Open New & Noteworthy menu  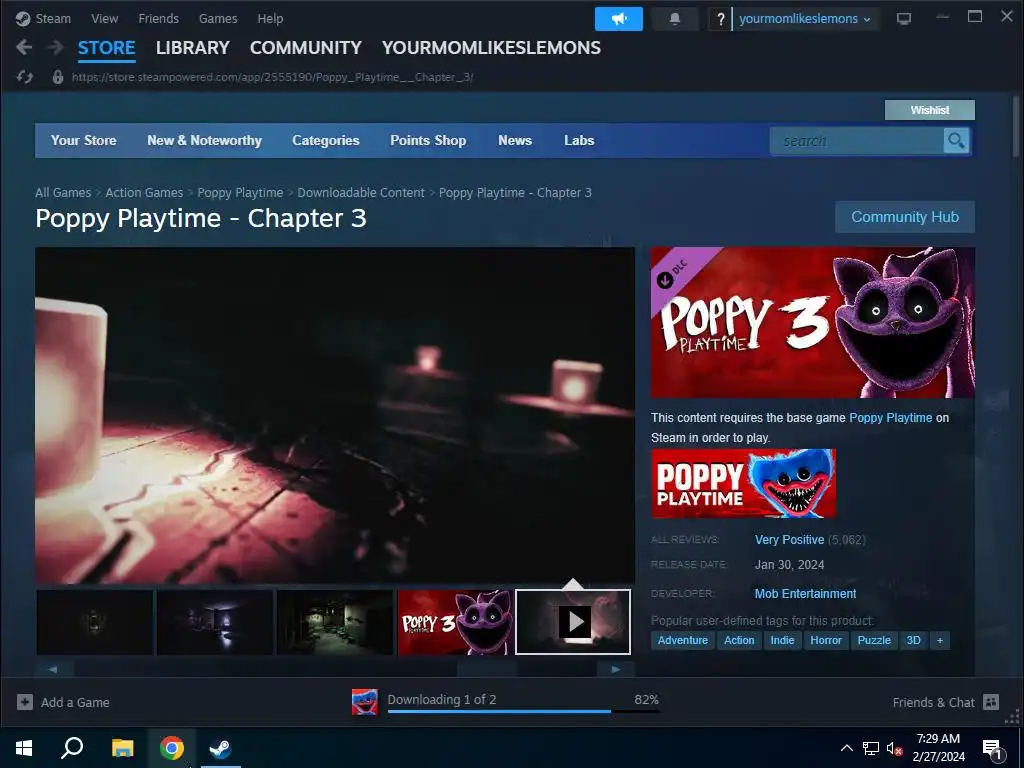pyautogui.click(x=204, y=140)
